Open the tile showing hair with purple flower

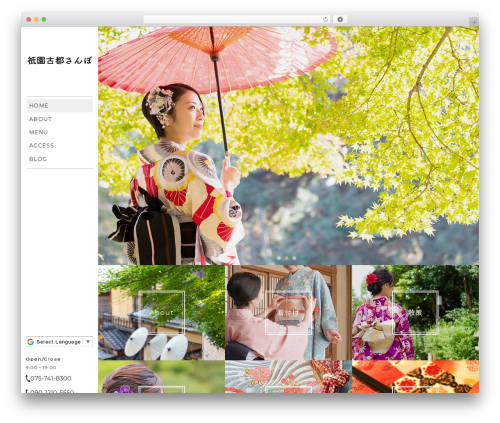[161, 377]
